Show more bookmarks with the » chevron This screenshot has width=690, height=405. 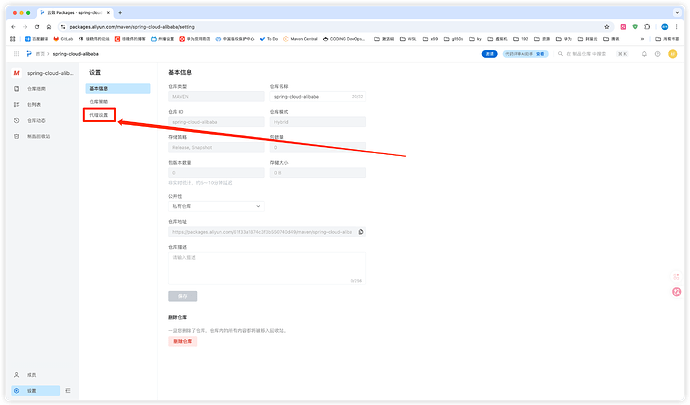point(642,39)
